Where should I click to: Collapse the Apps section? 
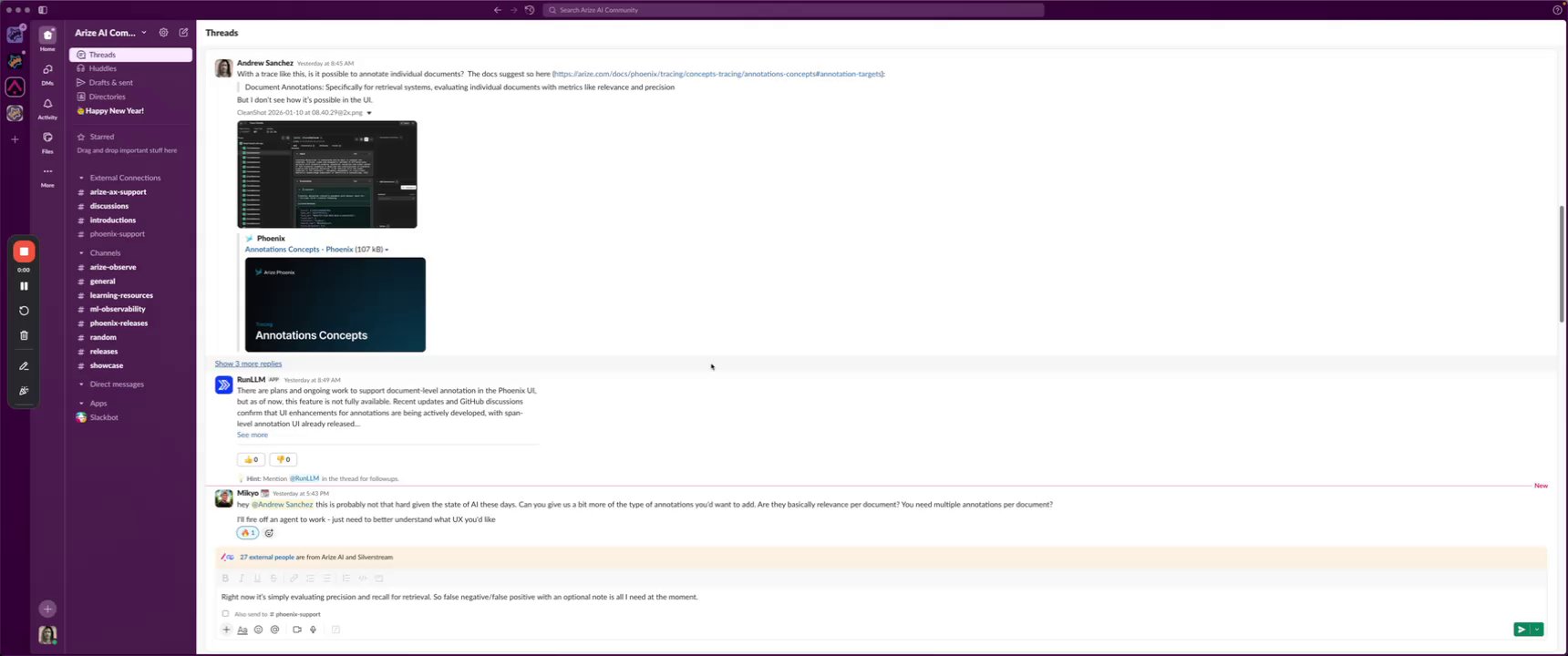click(81, 404)
